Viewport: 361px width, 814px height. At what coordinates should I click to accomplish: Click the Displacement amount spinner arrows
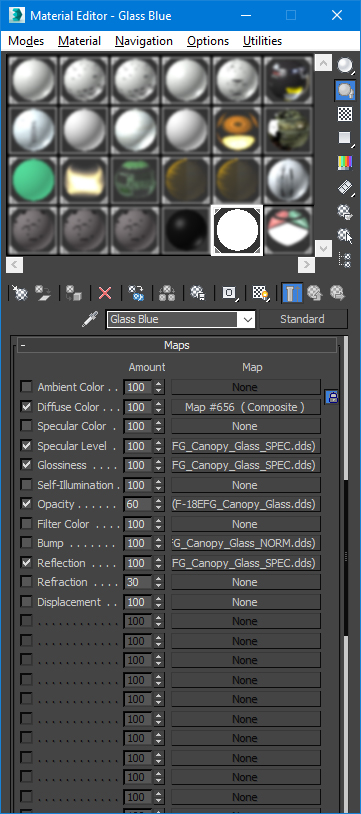[x=159, y=602]
